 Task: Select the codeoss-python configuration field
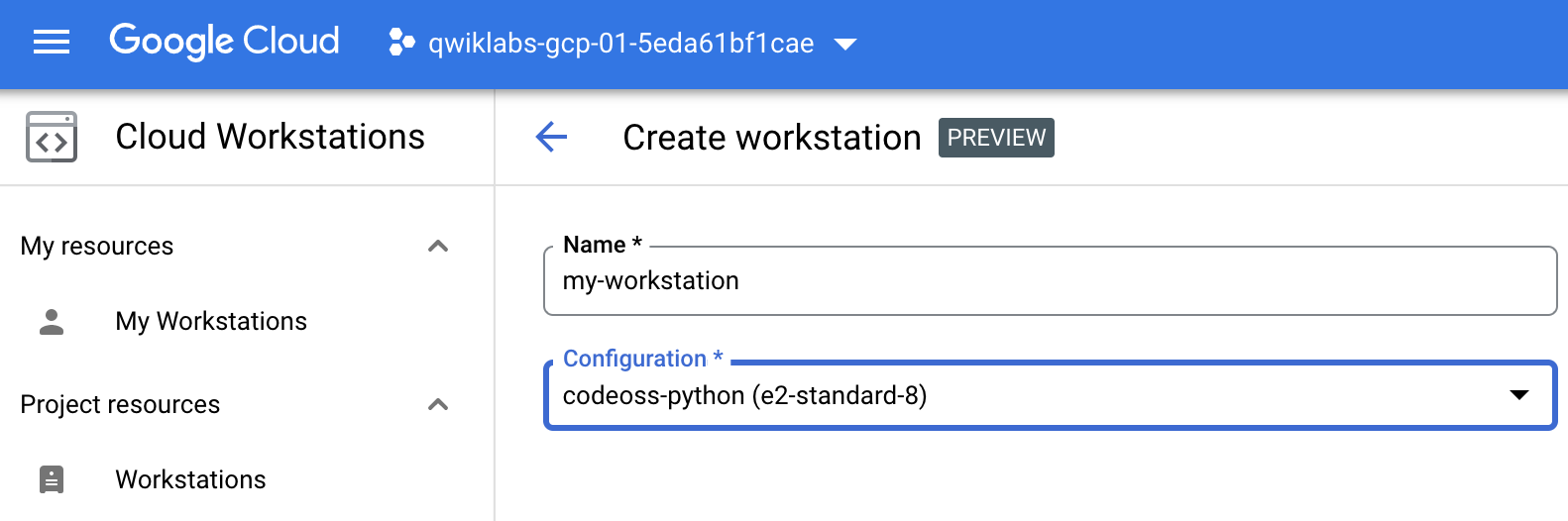click(991, 395)
